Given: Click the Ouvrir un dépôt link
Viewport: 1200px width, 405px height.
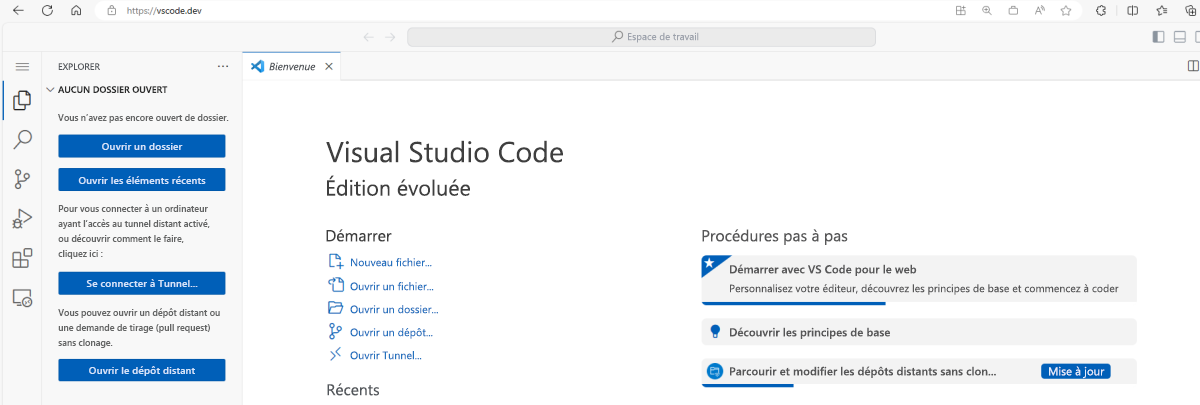Looking at the screenshot, I should pyautogui.click(x=391, y=332).
